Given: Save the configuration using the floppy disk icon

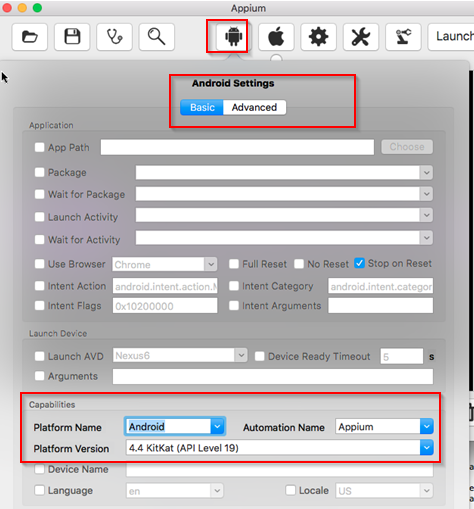Looking at the screenshot, I should (72, 37).
